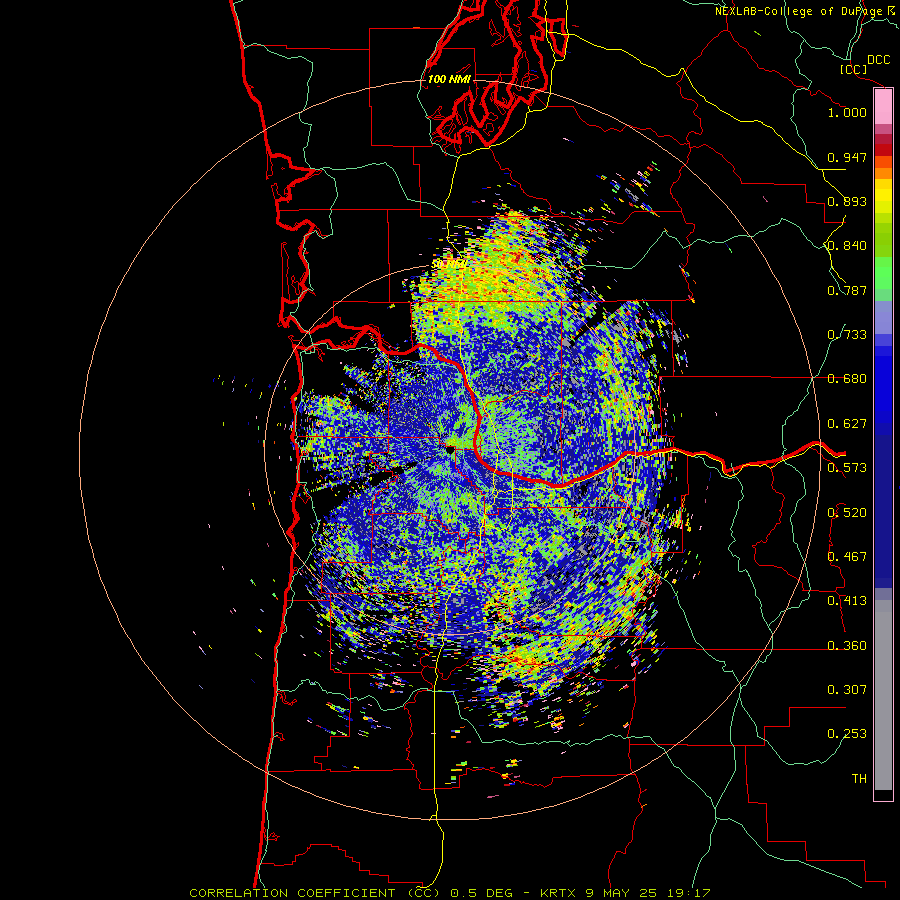The height and width of the screenshot is (900, 900).
Task: Select the 0.787 scale value
Action: pos(847,290)
